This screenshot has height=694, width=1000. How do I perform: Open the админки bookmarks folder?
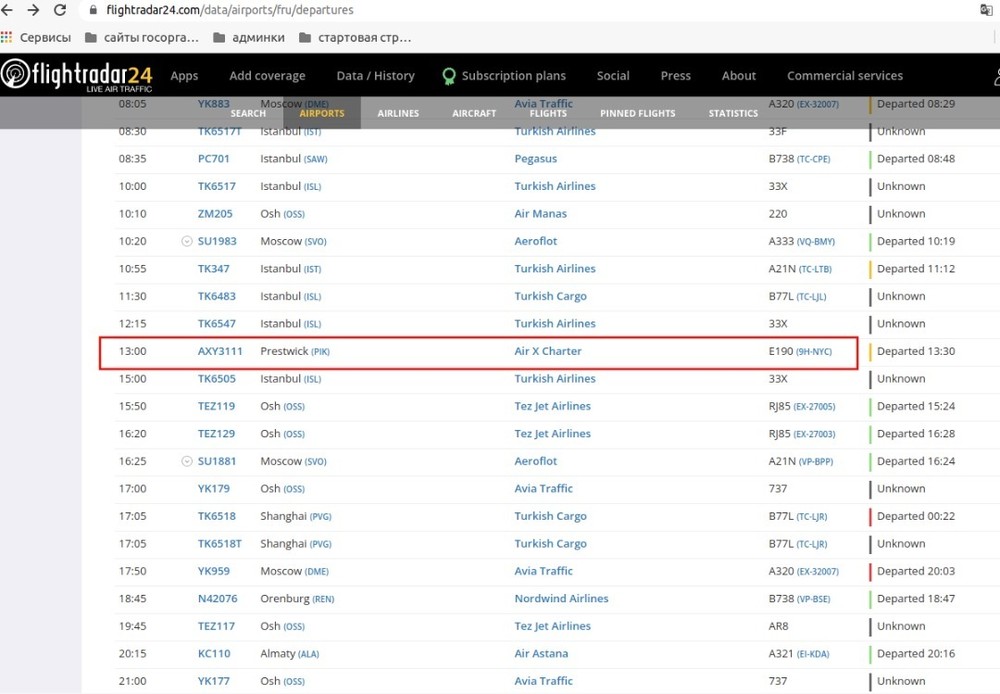click(250, 38)
